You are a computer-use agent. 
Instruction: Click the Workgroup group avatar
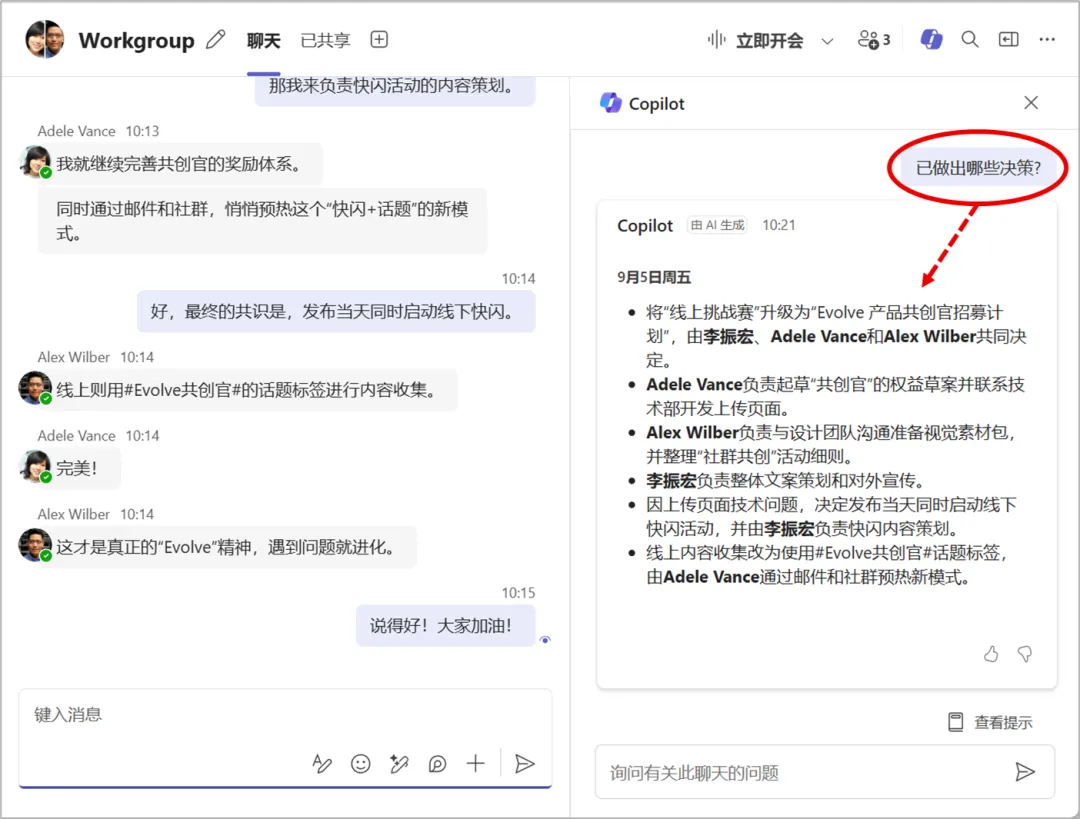tap(45, 39)
